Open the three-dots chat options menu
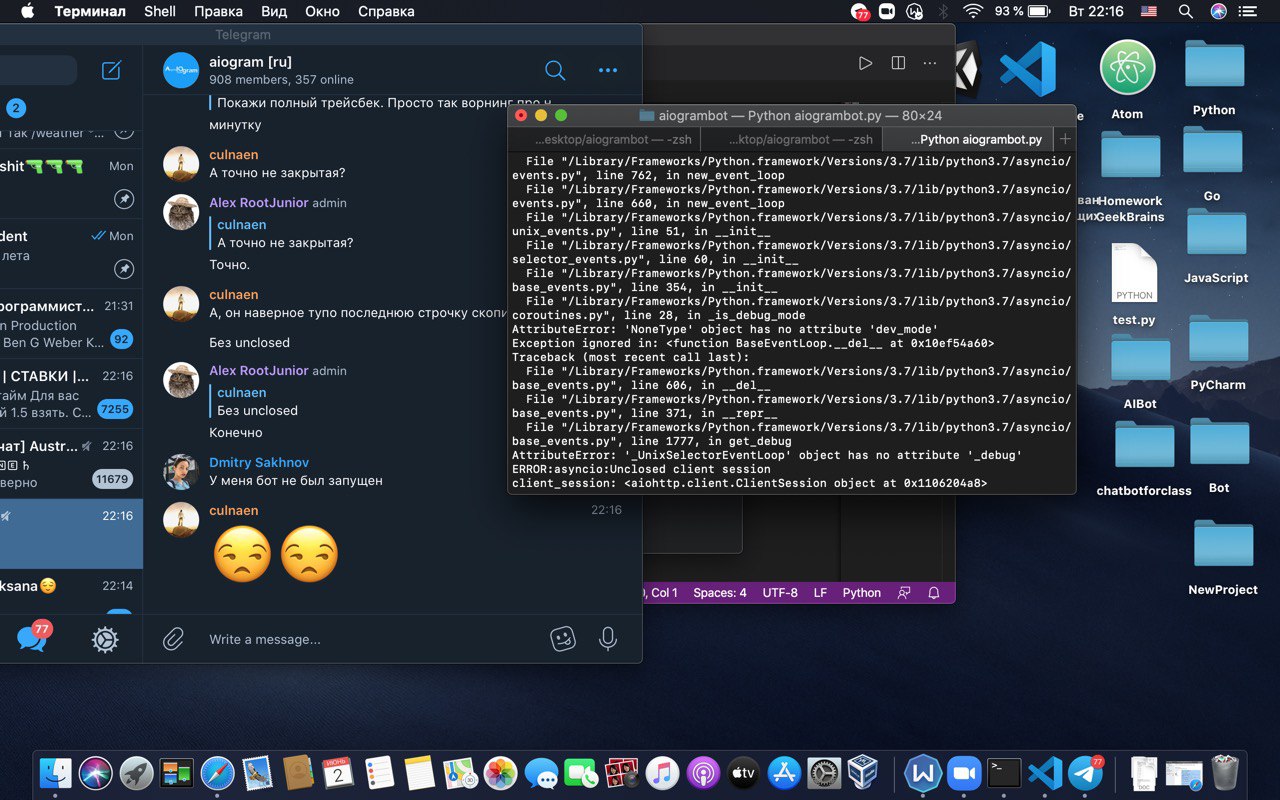The height and width of the screenshot is (800, 1280). click(x=608, y=70)
